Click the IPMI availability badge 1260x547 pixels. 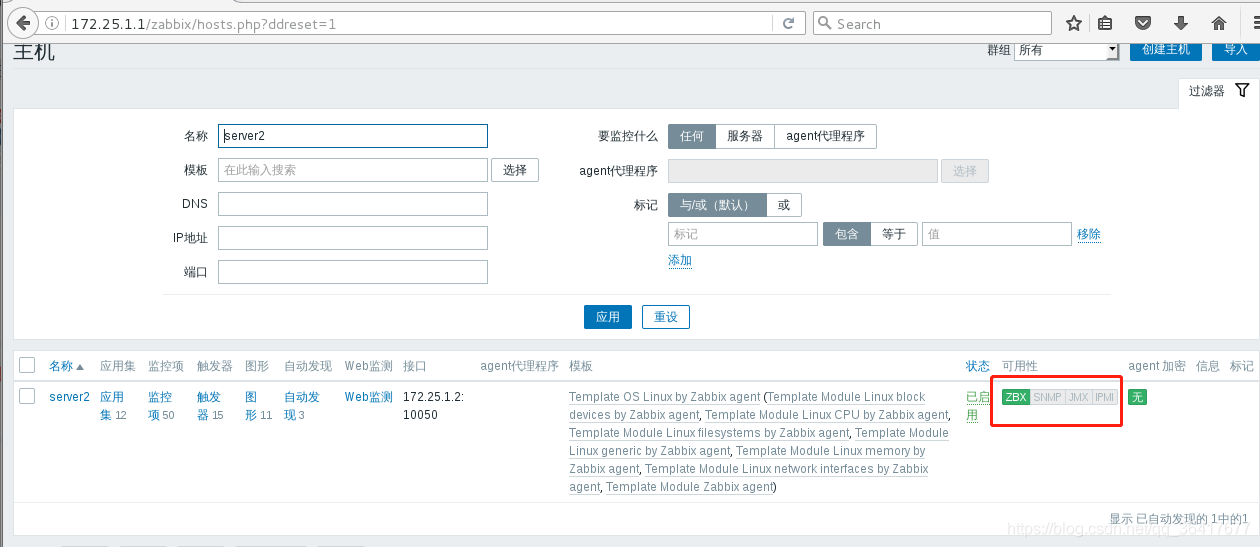point(1104,397)
